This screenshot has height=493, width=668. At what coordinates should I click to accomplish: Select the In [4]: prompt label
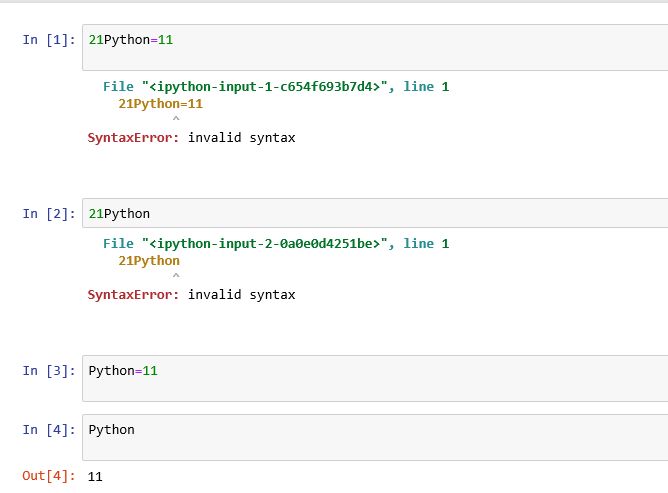49,430
